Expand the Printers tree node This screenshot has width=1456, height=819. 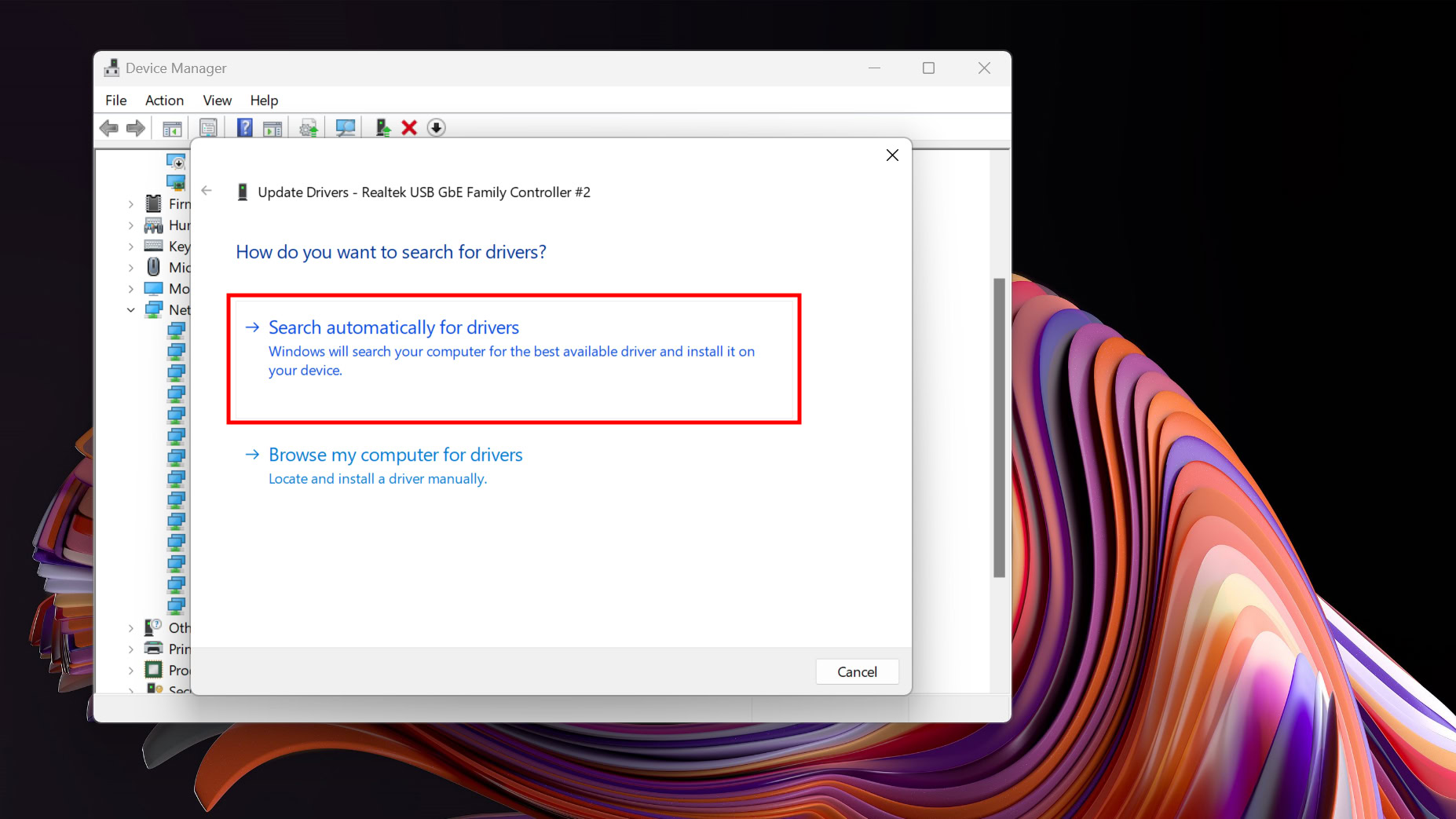pyautogui.click(x=131, y=649)
